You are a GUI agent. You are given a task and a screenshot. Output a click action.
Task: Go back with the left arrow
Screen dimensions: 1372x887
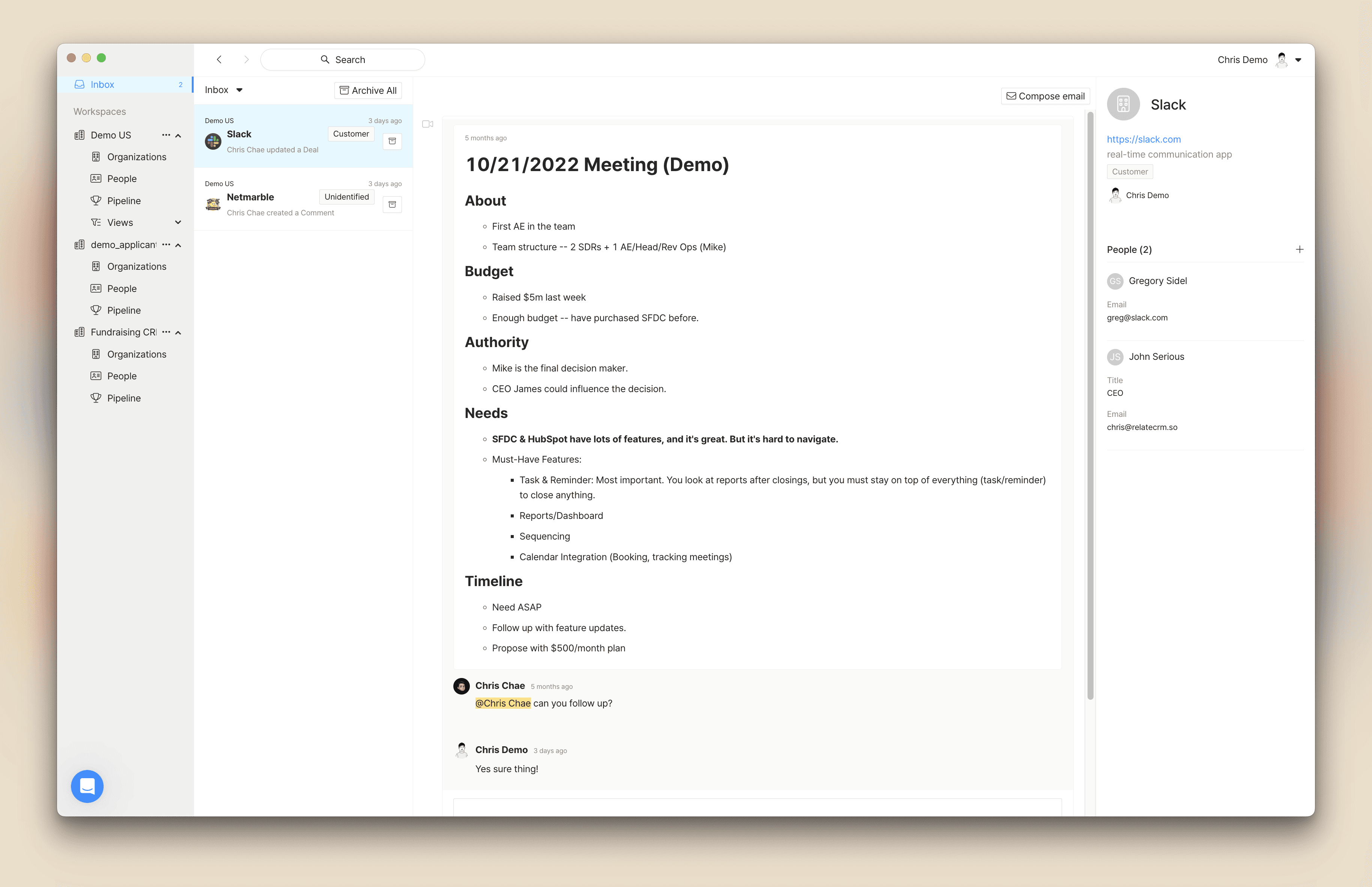(x=220, y=59)
